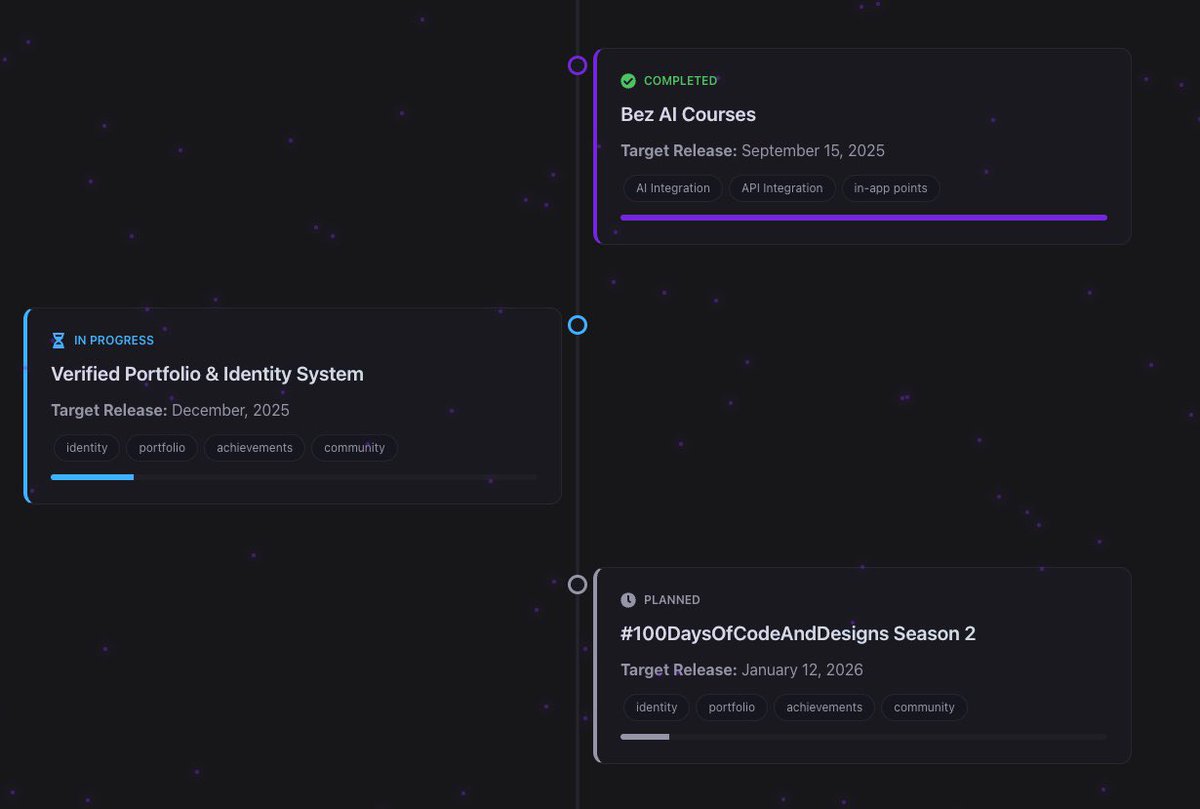Click the achievements tag in Season 2 card

(x=824, y=707)
